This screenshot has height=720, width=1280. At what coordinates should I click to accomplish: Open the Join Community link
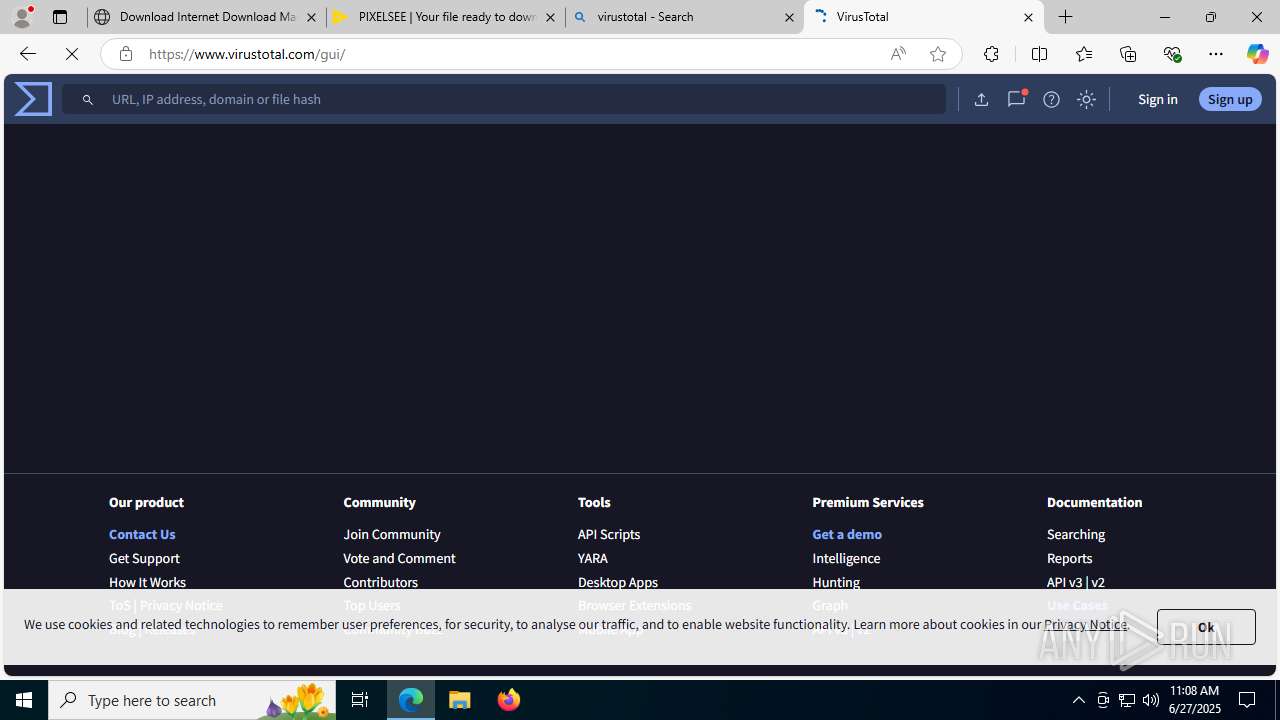coord(392,534)
